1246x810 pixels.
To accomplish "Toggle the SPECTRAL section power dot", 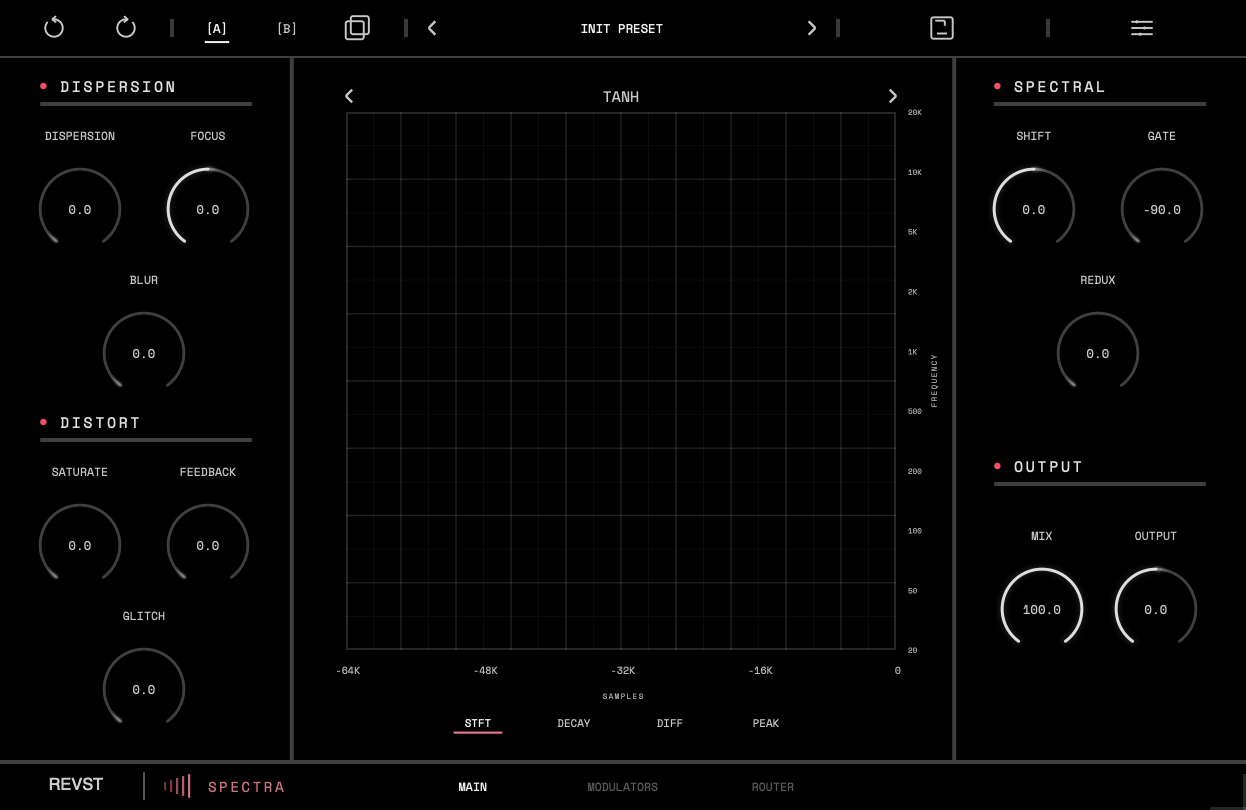I will (998, 86).
